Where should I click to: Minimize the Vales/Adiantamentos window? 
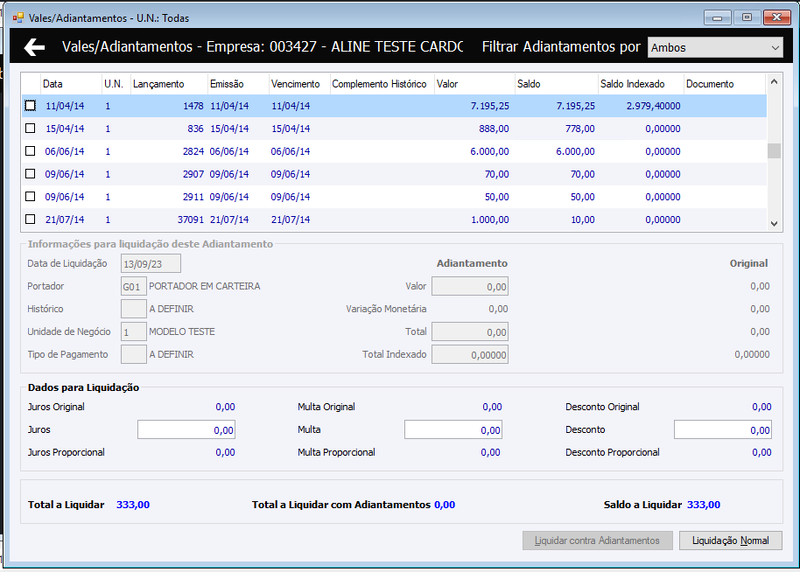[717, 17]
